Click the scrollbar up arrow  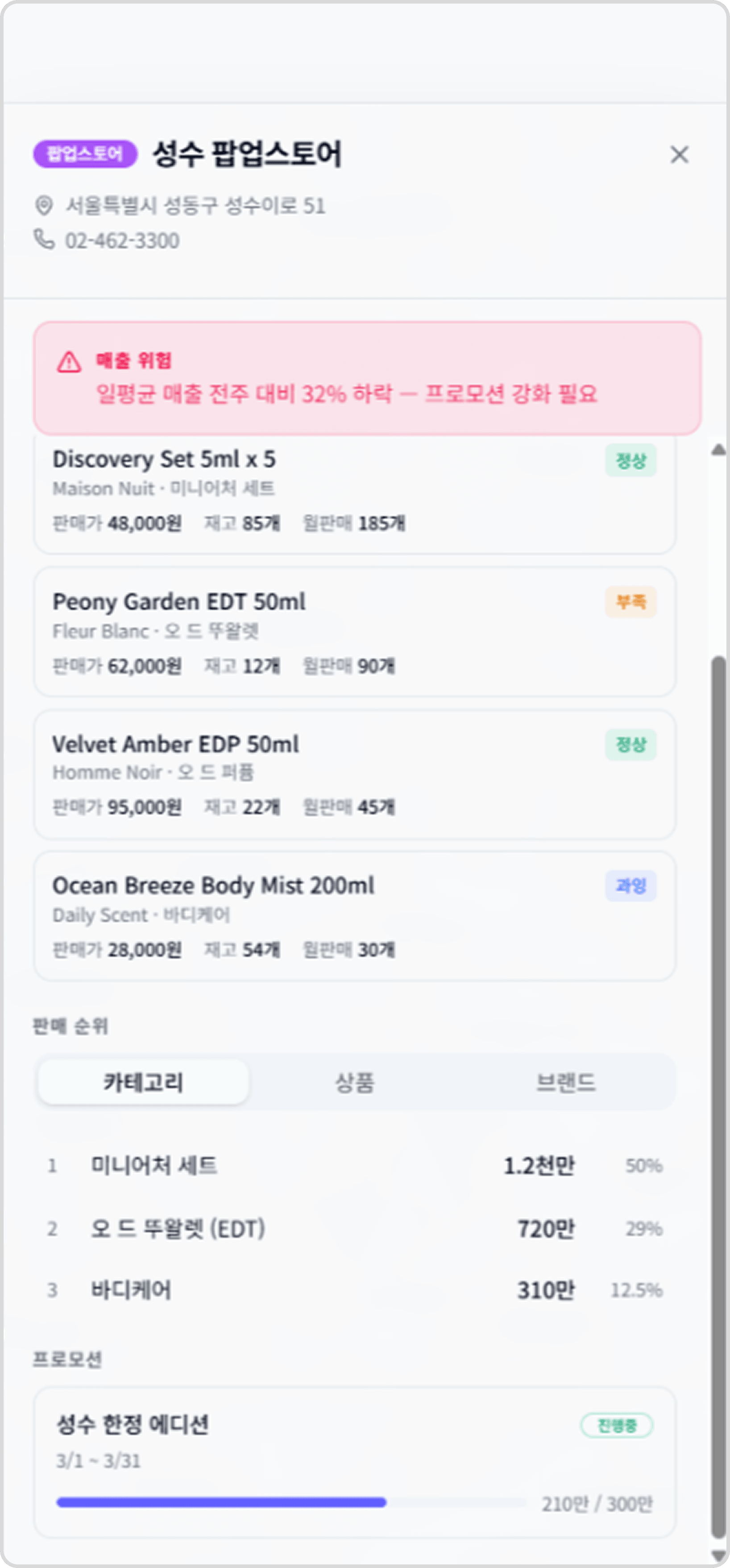[x=718, y=450]
